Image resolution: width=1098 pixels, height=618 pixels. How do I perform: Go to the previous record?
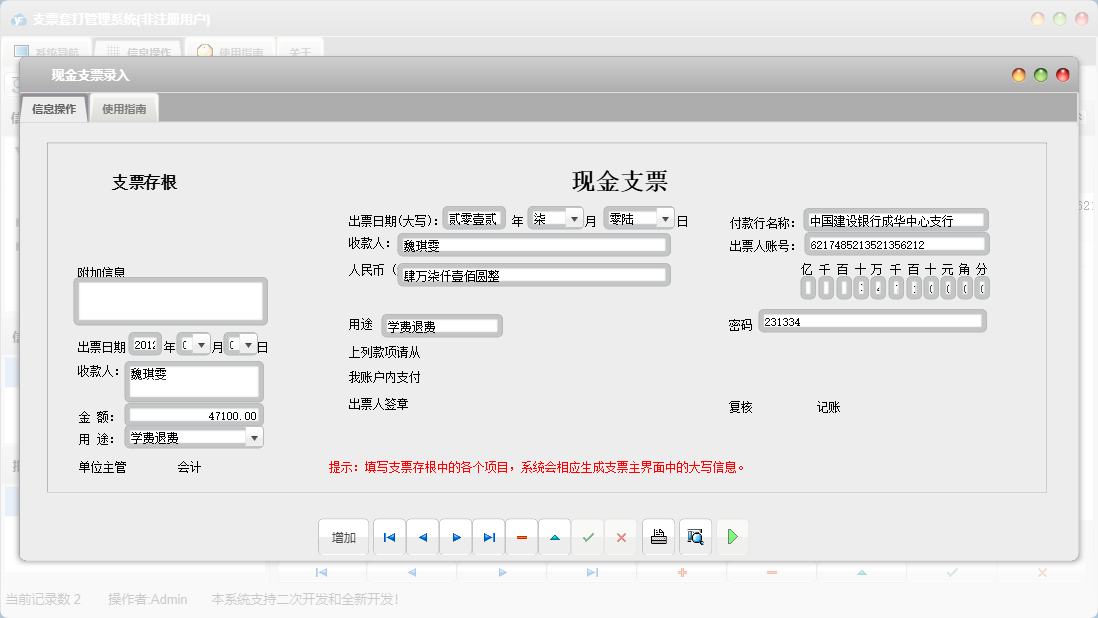click(x=422, y=537)
